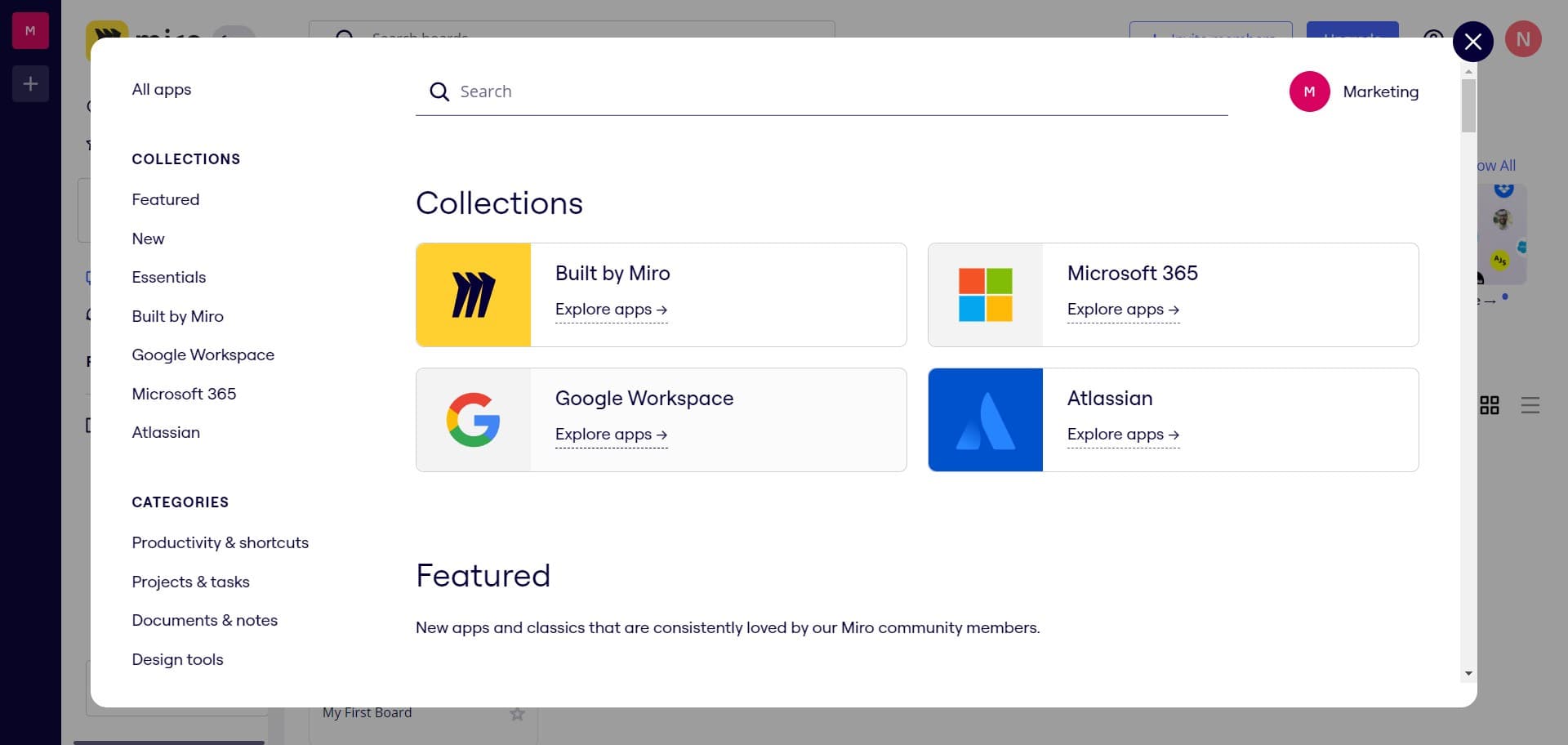Switch boards to list view
The height and width of the screenshot is (745, 1568).
point(1530,404)
